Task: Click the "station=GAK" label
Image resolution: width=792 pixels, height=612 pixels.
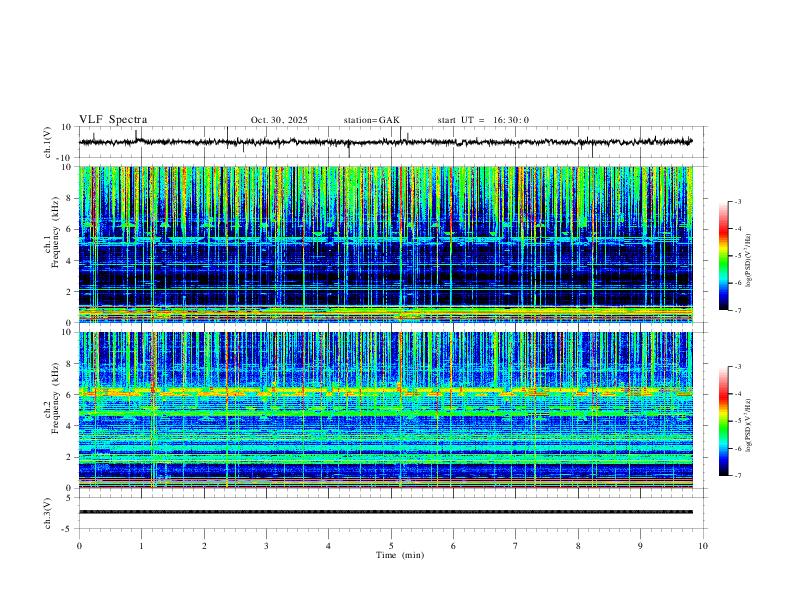Action: pos(371,120)
